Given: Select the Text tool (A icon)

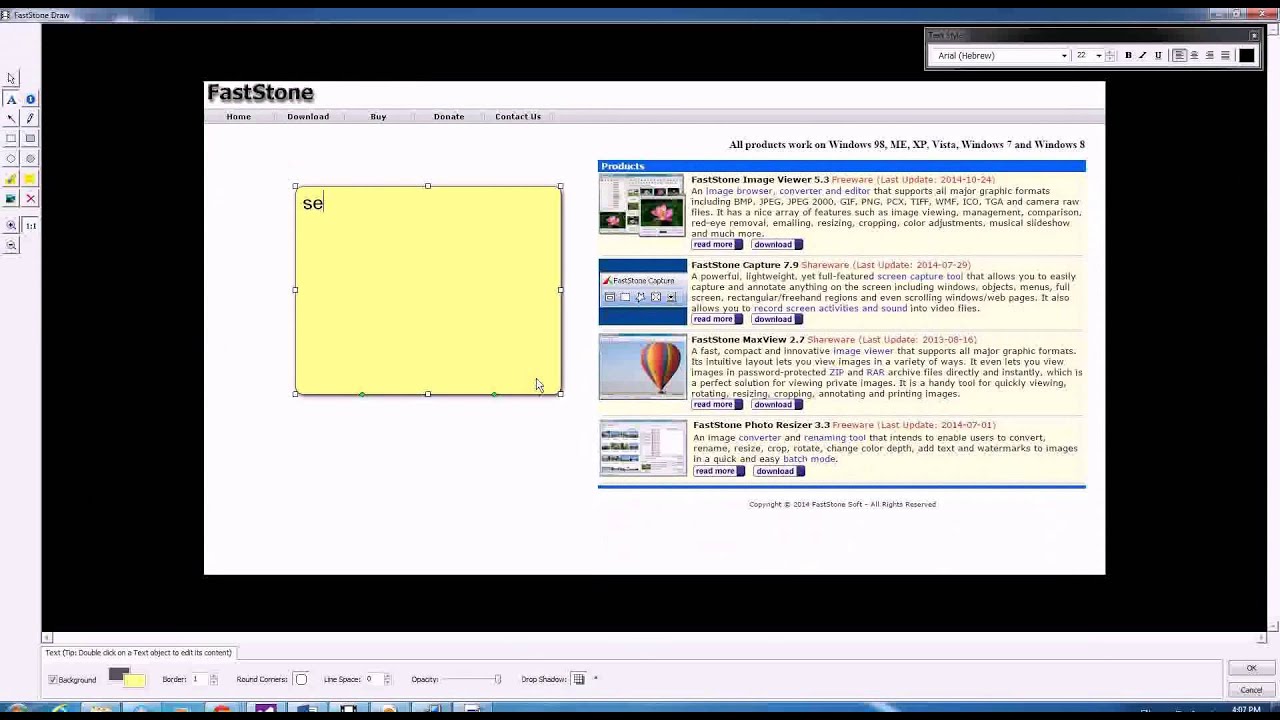Looking at the screenshot, I should coord(11,99).
